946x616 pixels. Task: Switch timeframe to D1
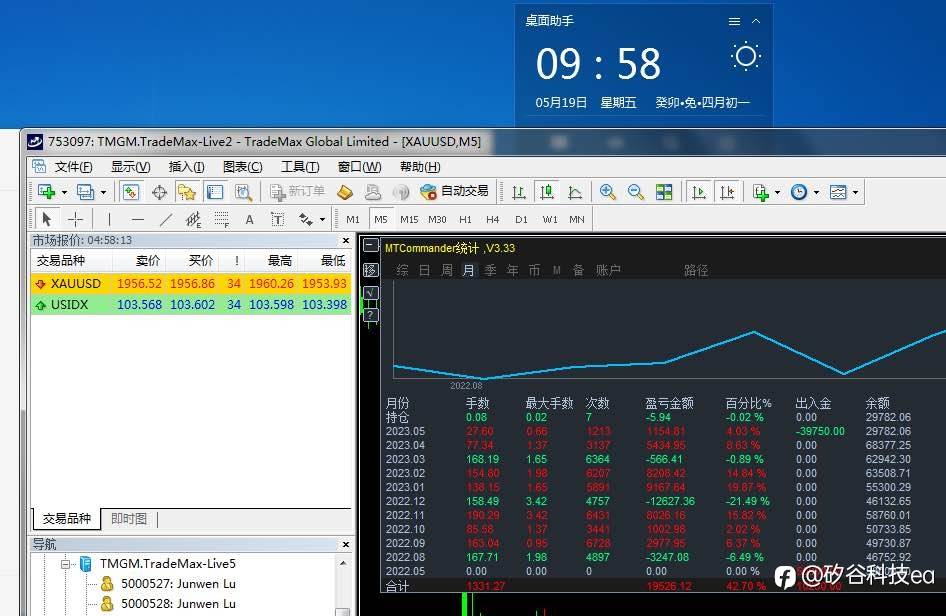pyautogui.click(x=521, y=220)
